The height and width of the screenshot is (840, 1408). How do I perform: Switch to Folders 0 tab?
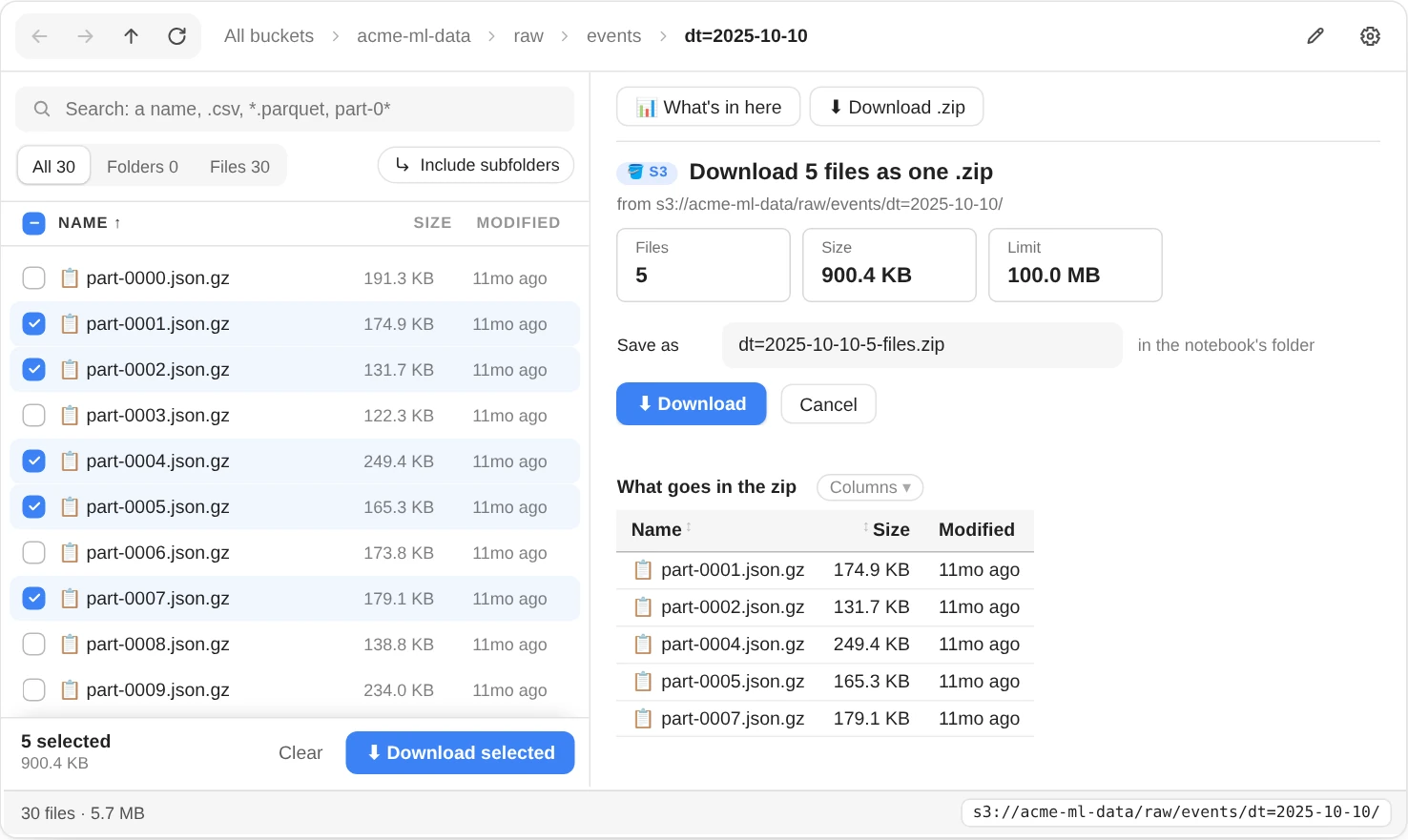tap(142, 167)
